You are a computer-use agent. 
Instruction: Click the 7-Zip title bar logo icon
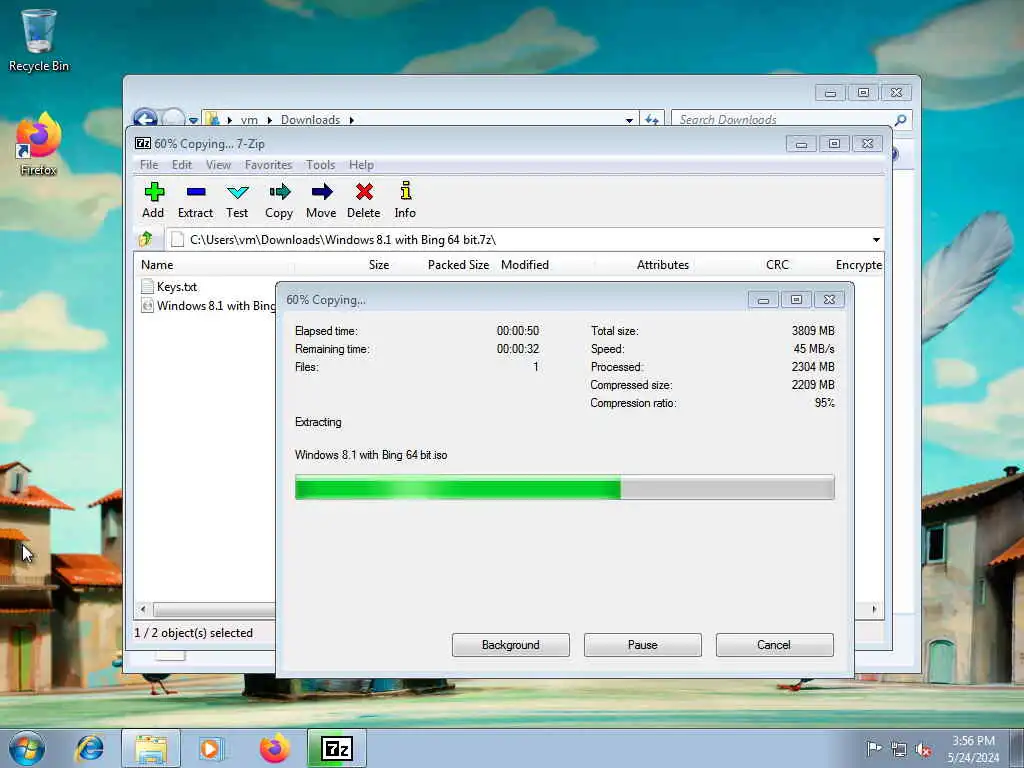pyautogui.click(x=143, y=144)
